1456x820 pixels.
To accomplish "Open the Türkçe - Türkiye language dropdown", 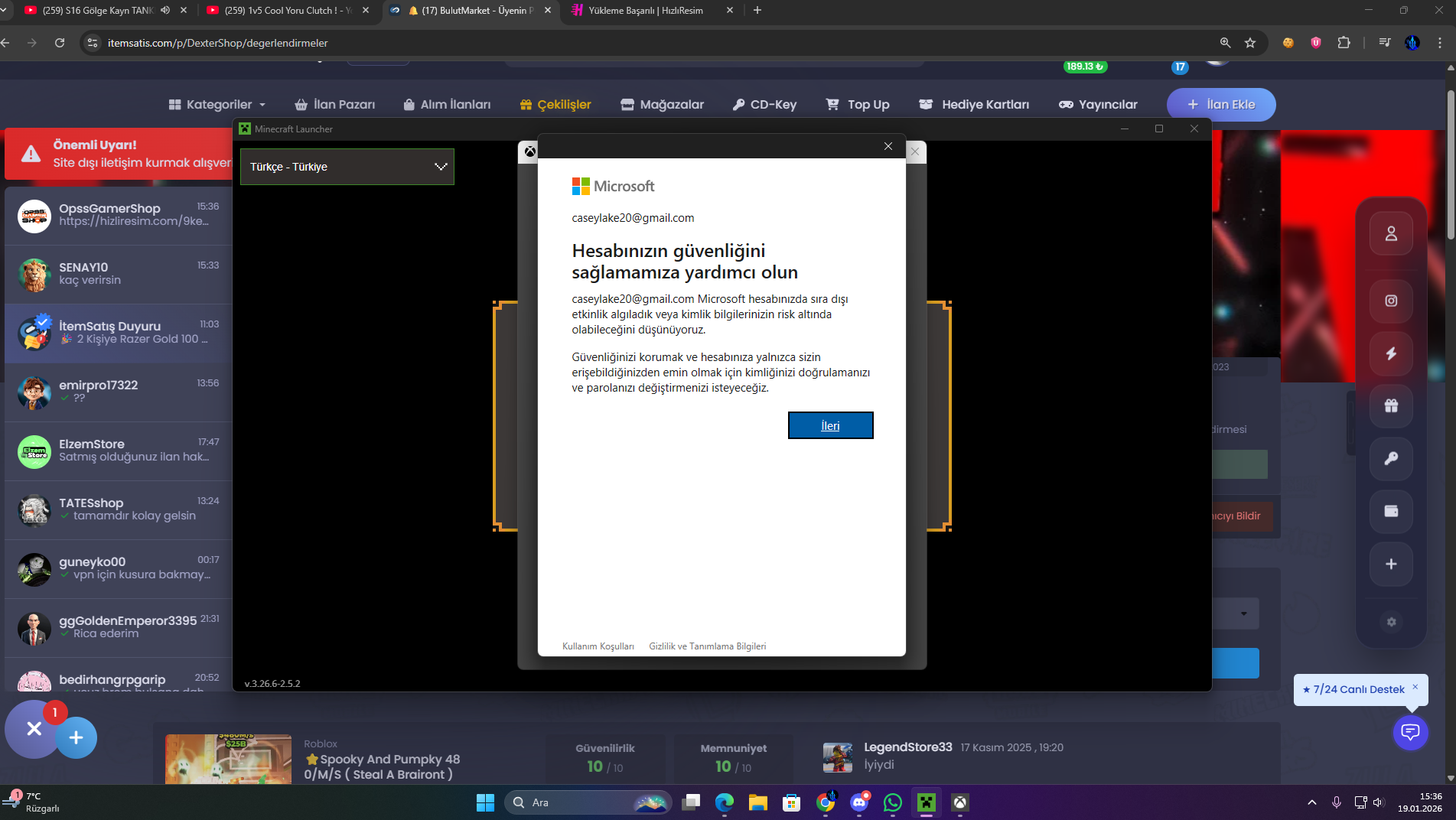I will pos(347,167).
